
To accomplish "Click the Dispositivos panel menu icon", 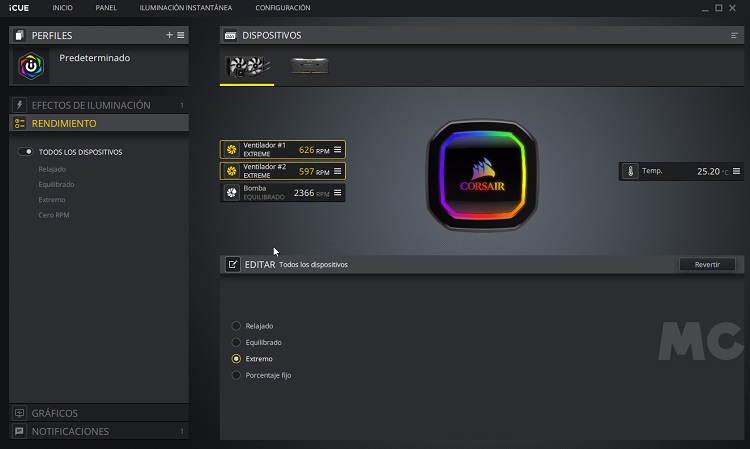I will (735, 35).
